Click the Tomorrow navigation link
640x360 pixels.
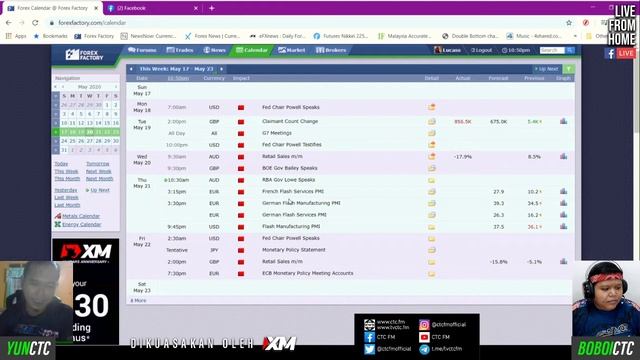click(x=98, y=164)
